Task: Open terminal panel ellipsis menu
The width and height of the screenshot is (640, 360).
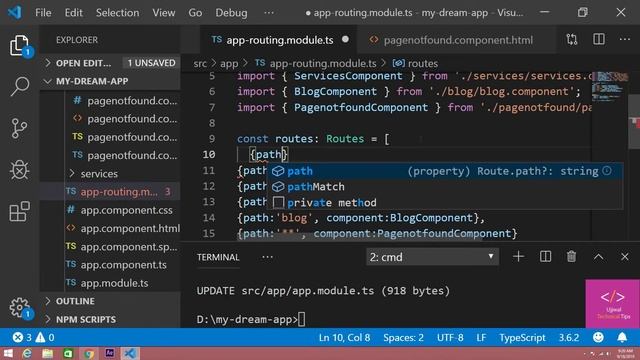Action: point(267,257)
